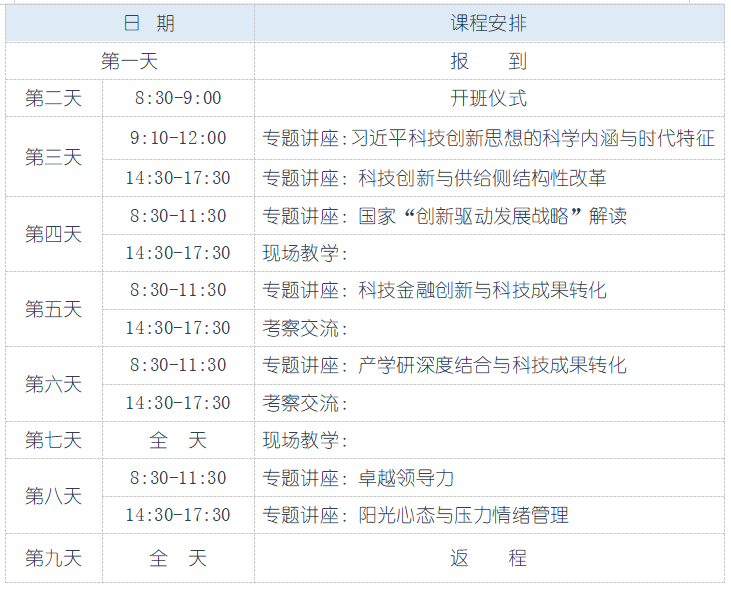The height and width of the screenshot is (589, 731).
Task: Click the '第五天' cell
Action: pyautogui.click(x=54, y=309)
